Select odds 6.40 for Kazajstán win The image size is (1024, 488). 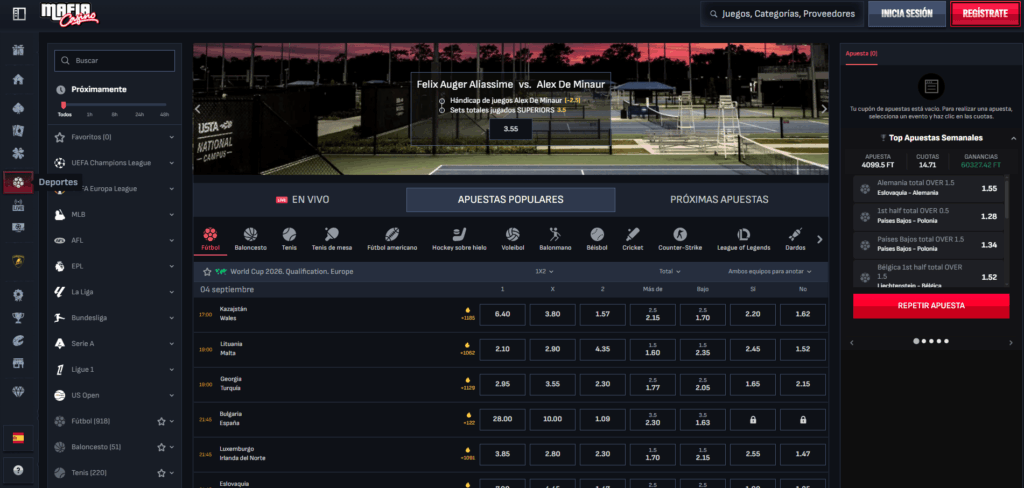click(502, 314)
